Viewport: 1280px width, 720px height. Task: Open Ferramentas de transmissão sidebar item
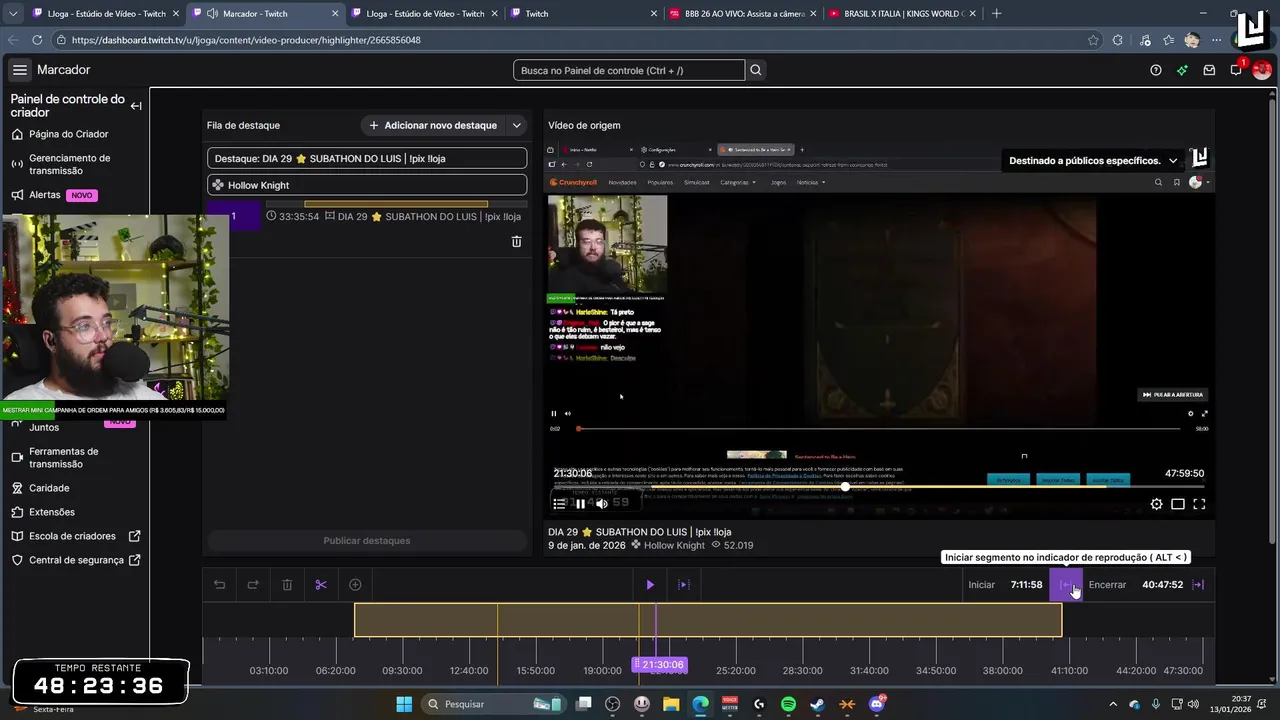[x=62, y=457]
